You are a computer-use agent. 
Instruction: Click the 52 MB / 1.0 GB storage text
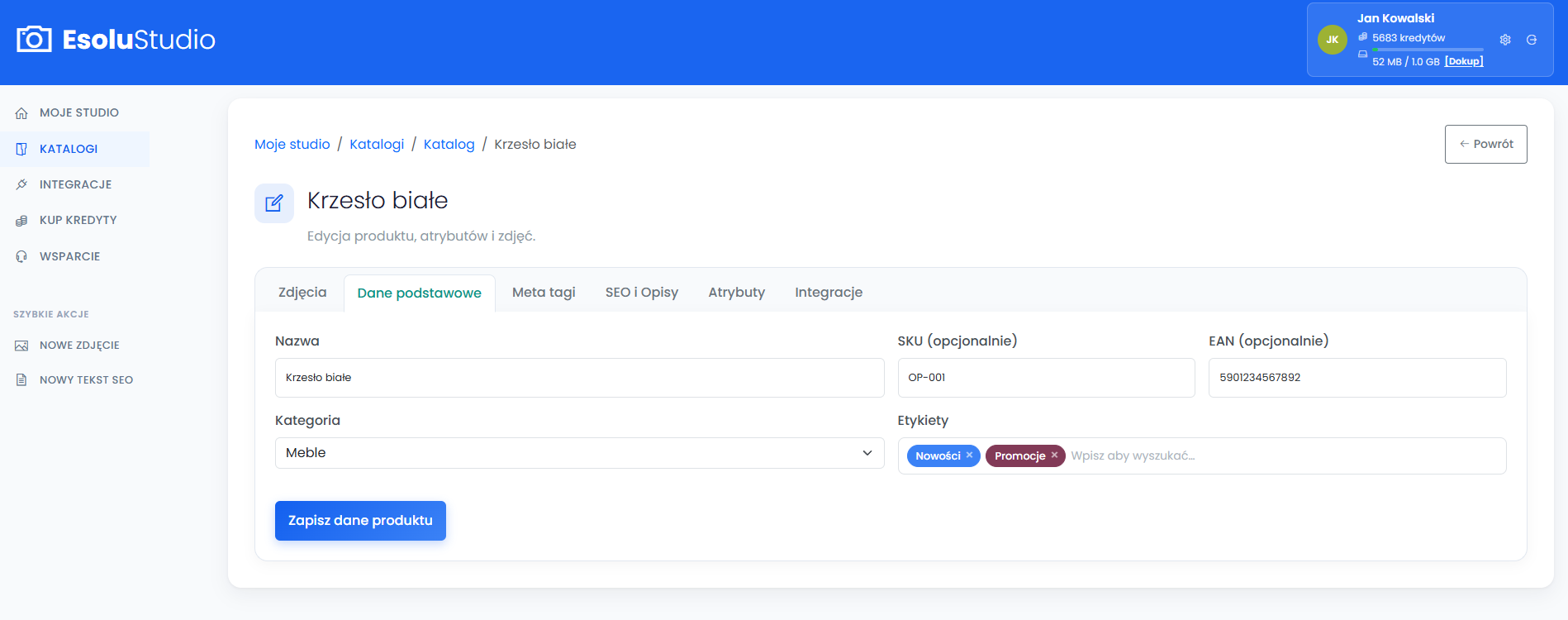1405,62
